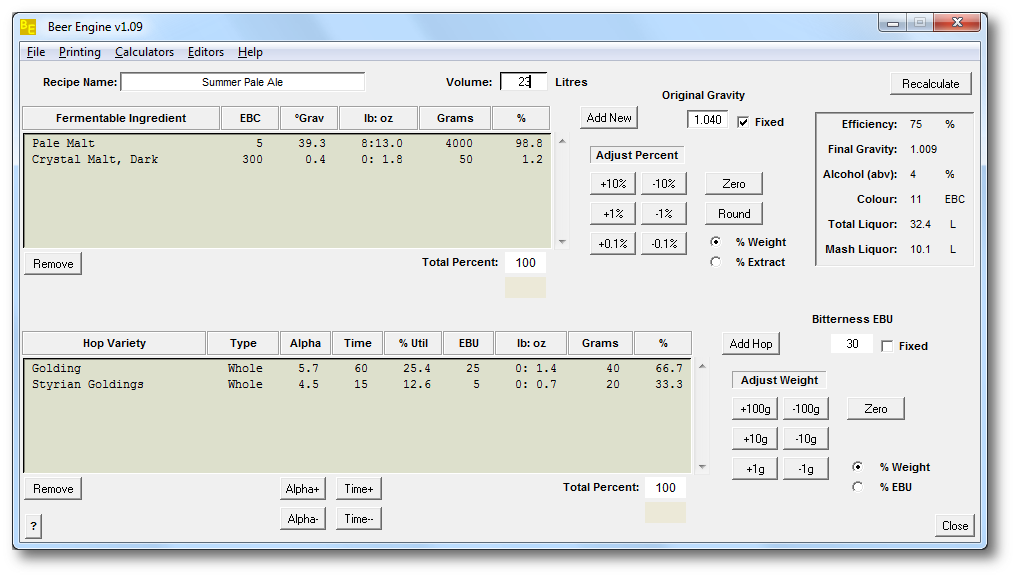Click the Bitterness EBU value field
This screenshot has height=578, width=1016.
point(852,344)
